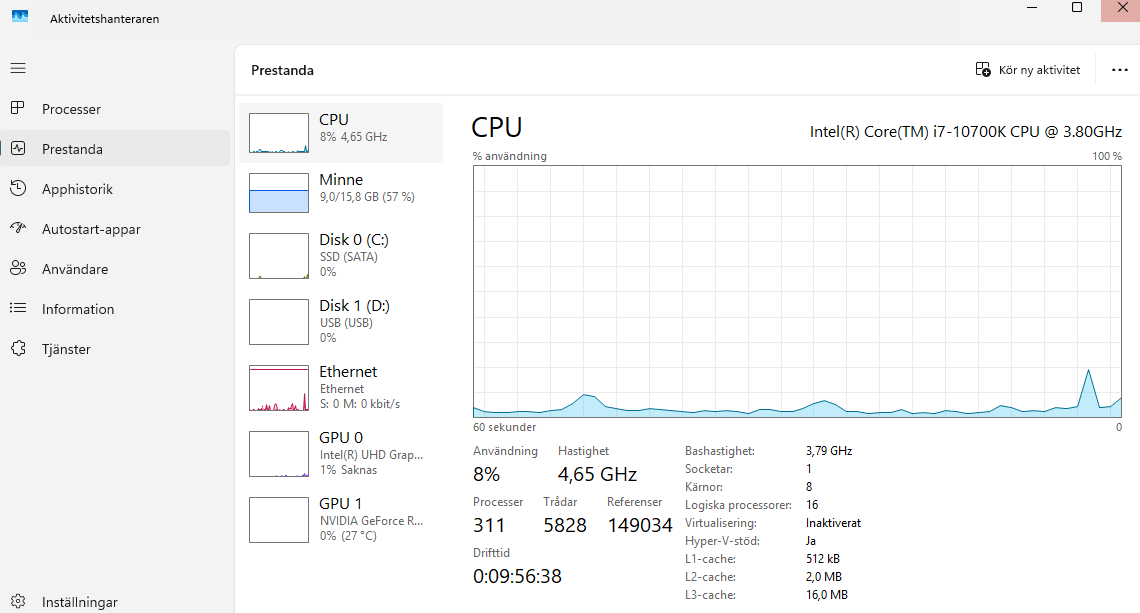Click the Användare people icon
Viewport: 1140px width, 613px height.
[x=18, y=268]
